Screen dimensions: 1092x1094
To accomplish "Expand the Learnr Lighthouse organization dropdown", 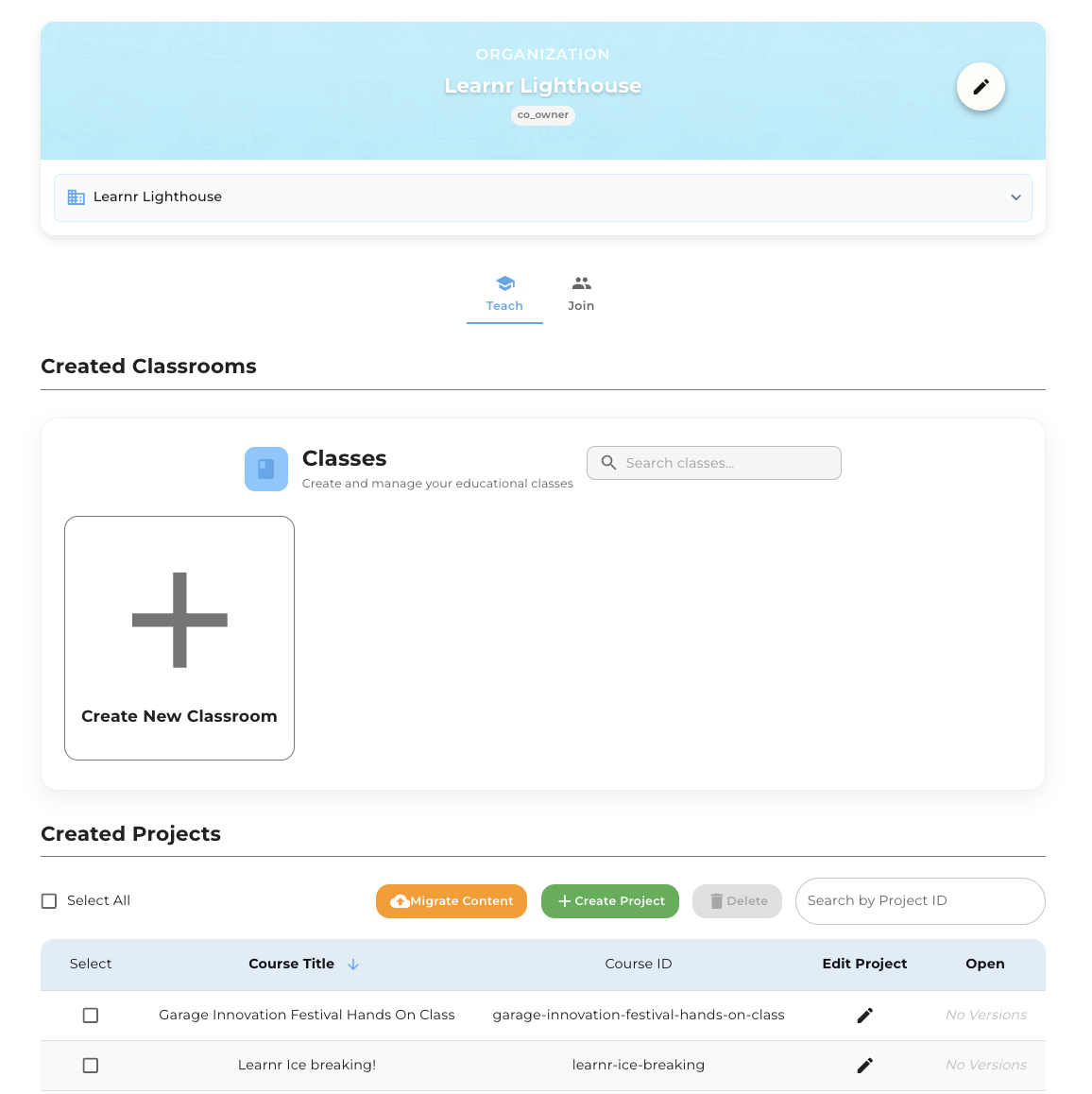I will coord(1015,197).
